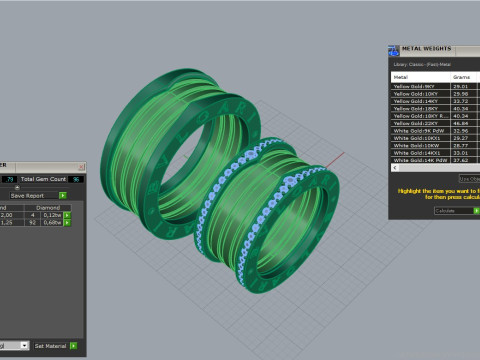
Task: Click the metal list scroll-left arrow
Action: 395,168
